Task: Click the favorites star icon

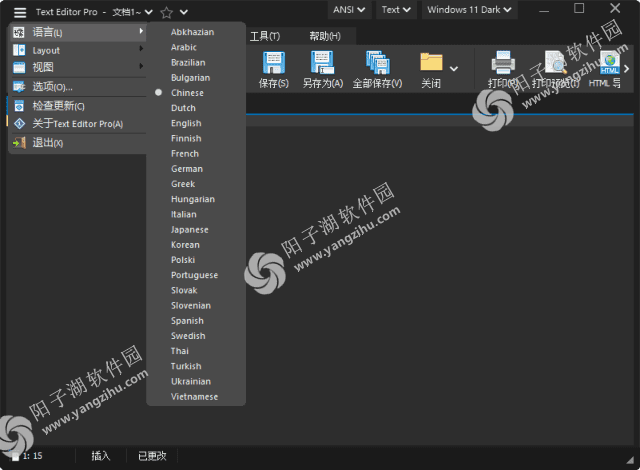Action: click(x=166, y=13)
